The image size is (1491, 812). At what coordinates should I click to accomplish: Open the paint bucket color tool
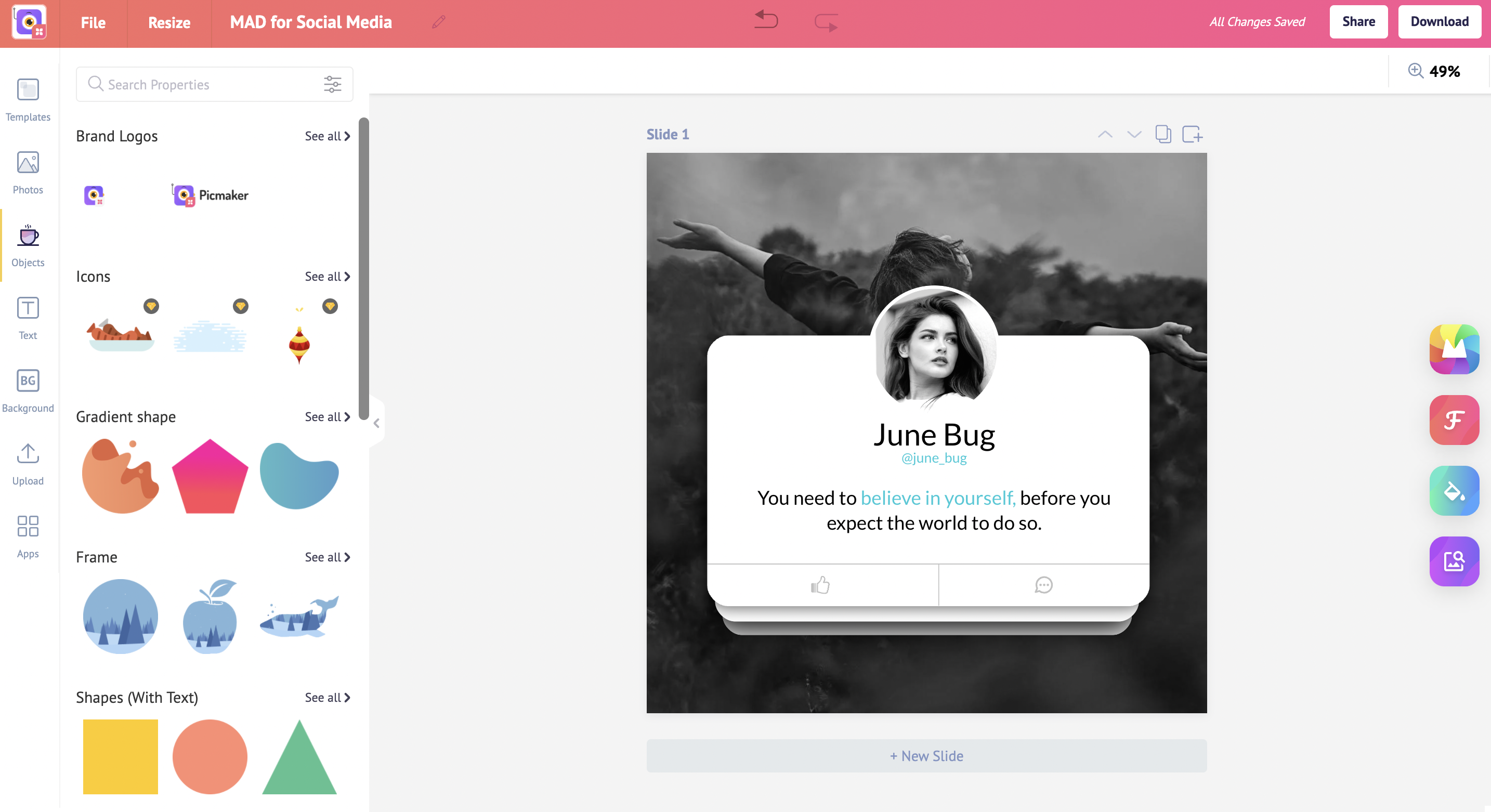click(1454, 491)
